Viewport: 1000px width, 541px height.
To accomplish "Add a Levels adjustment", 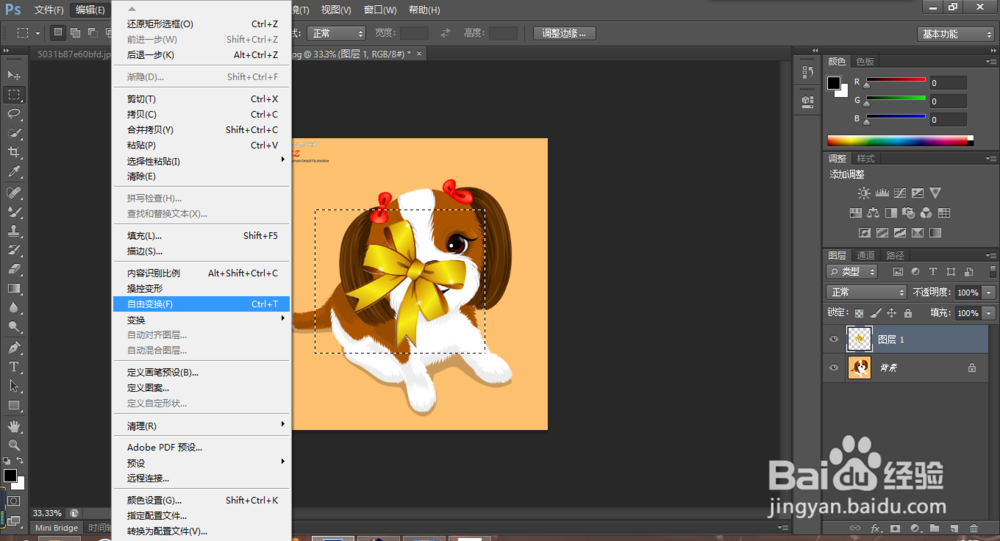I will coord(882,193).
